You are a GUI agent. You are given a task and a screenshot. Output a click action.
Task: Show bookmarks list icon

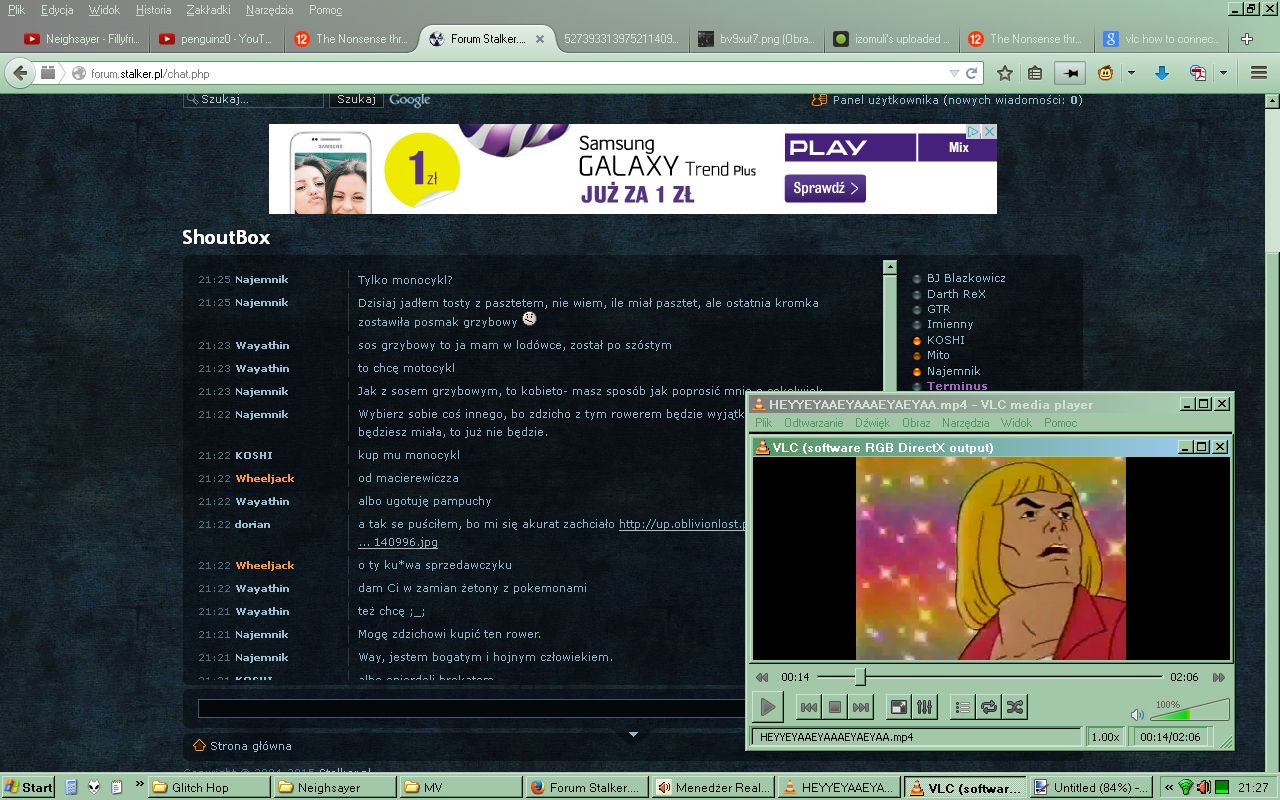[1035, 73]
